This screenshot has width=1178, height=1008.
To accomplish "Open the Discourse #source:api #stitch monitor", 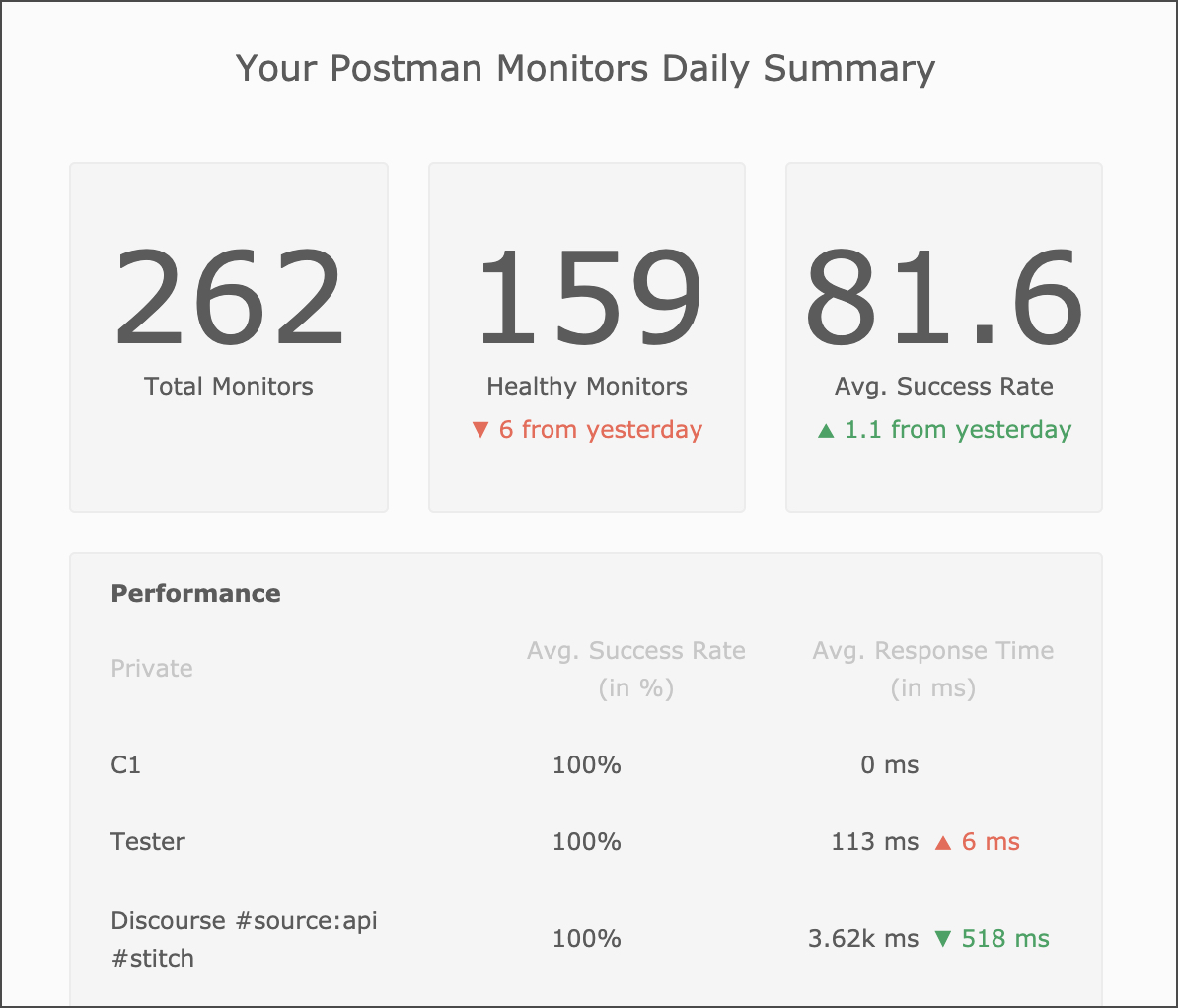I will tap(244, 939).
